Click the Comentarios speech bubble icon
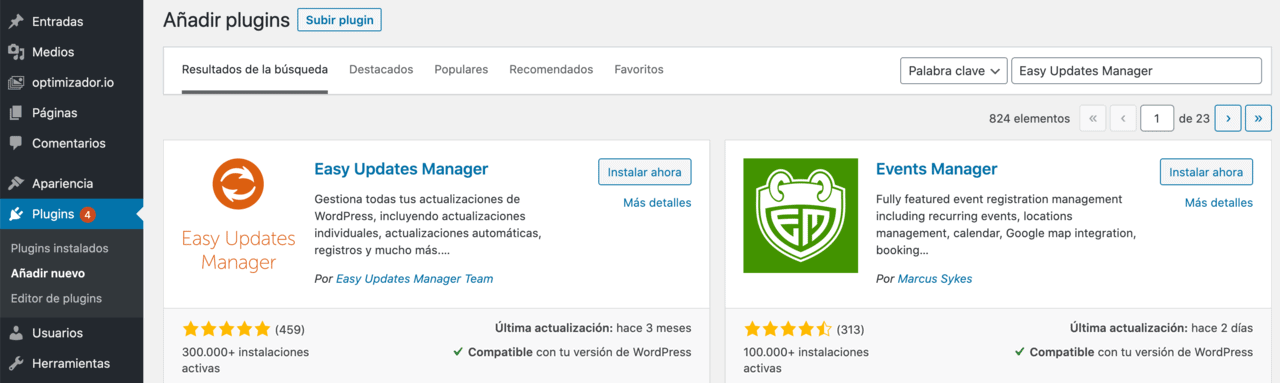The image size is (1280, 383). point(16,143)
